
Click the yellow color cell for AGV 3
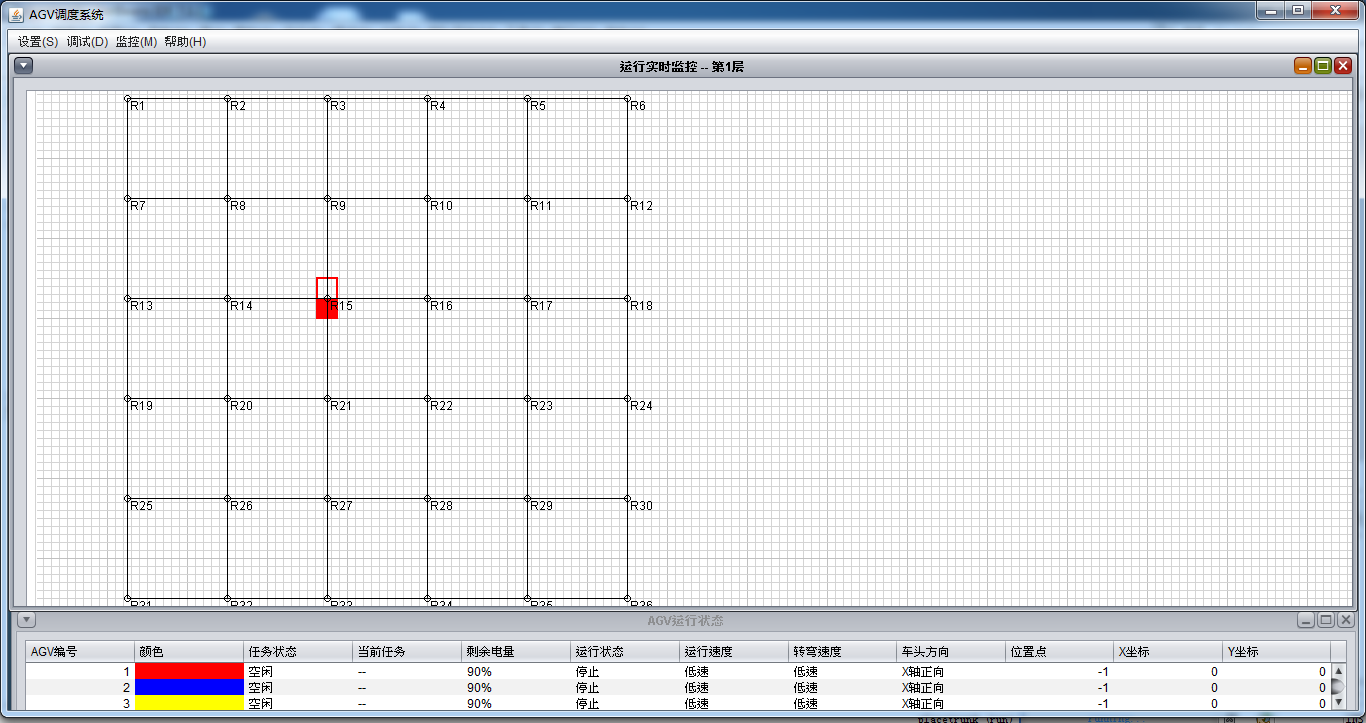(189, 703)
